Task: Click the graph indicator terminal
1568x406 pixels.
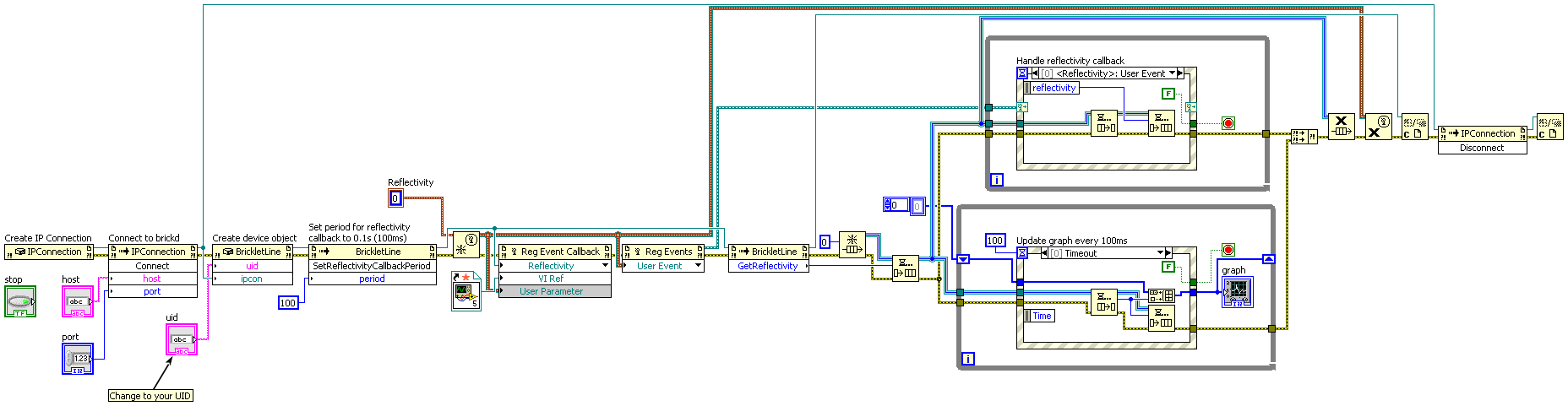Action: pos(1237,292)
